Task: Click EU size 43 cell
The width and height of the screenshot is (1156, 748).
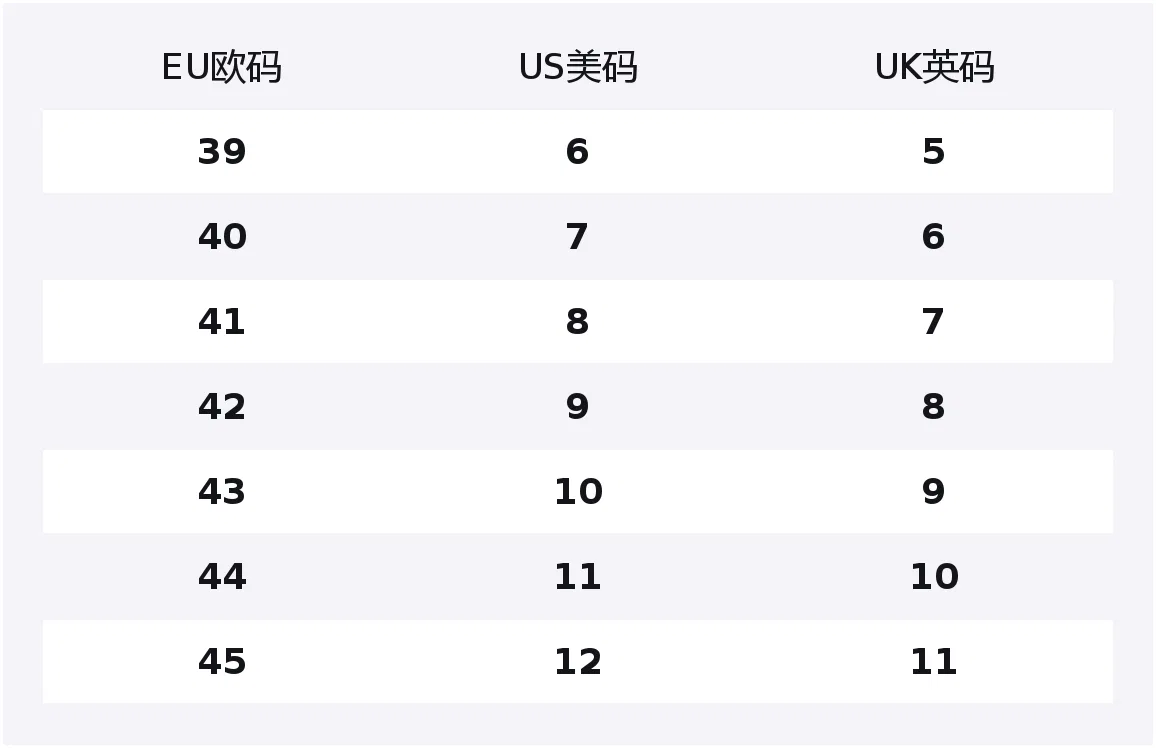Action: pyautogui.click(x=221, y=492)
